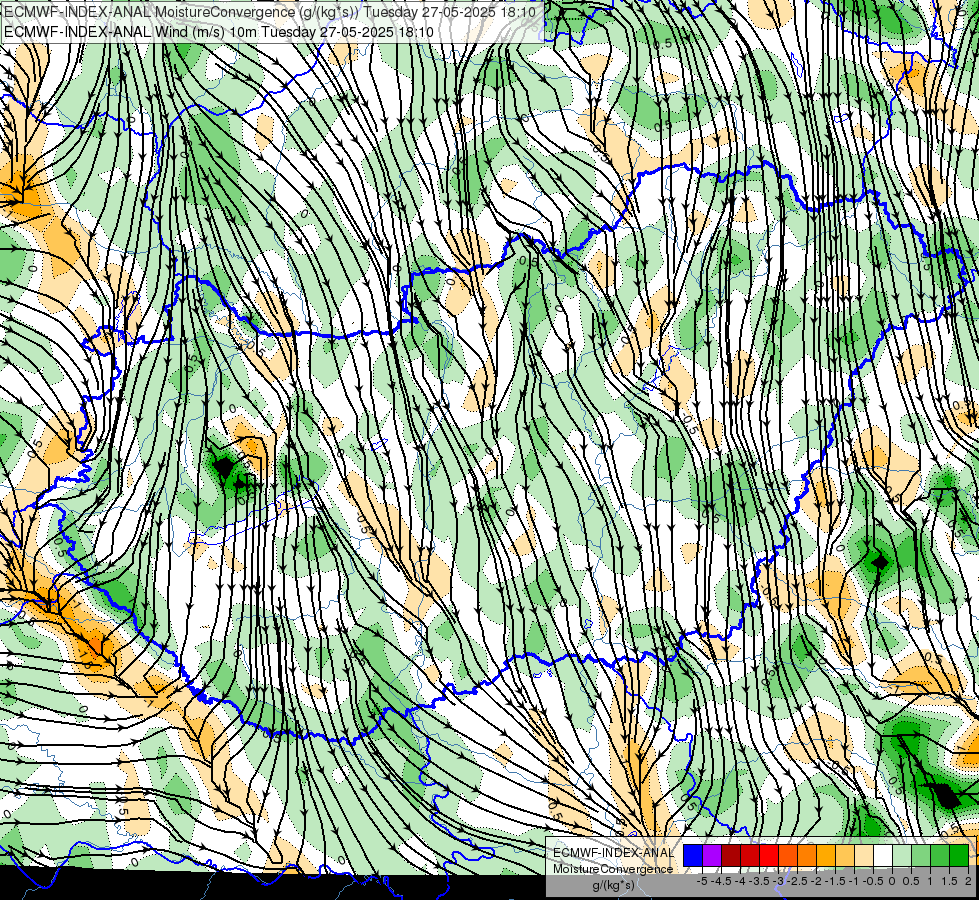
Task: Click the purple legend swatch
Action: tap(712, 855)
